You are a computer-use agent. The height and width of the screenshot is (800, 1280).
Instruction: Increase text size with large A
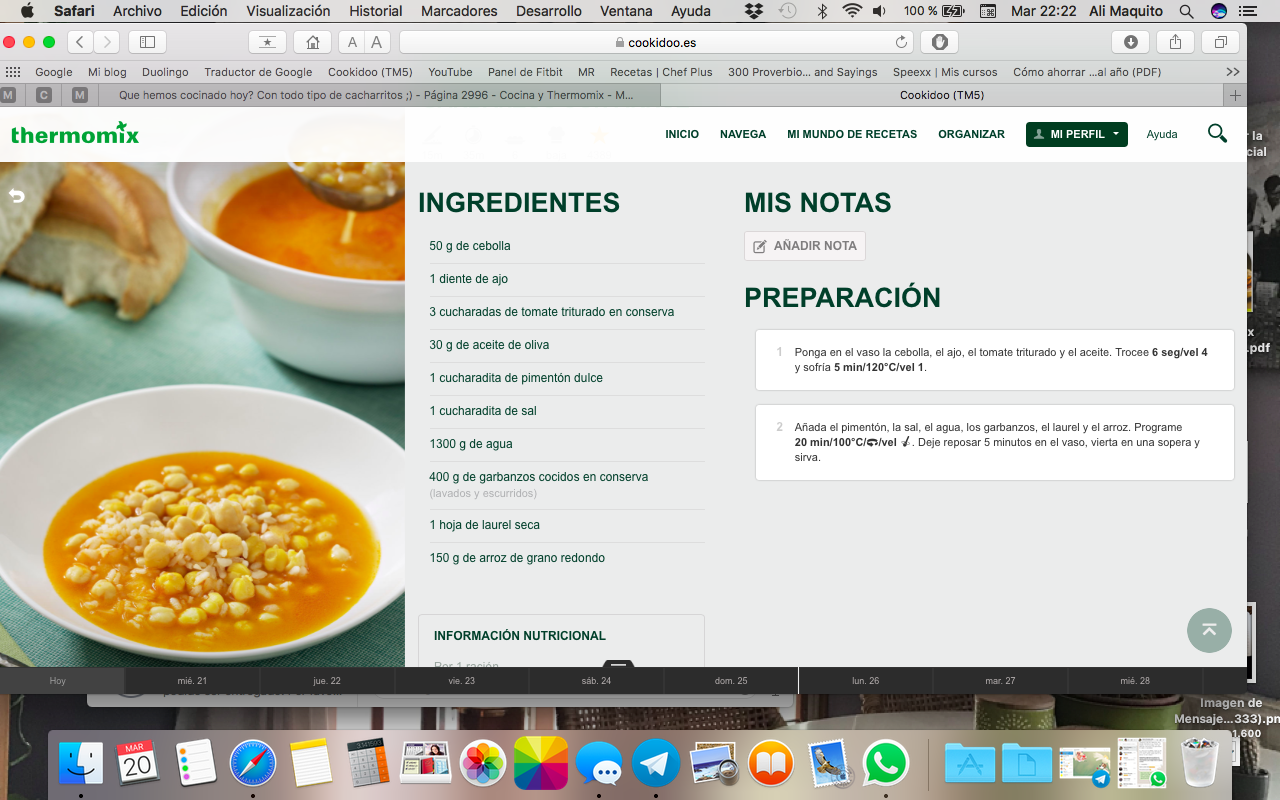pos(377,42)
